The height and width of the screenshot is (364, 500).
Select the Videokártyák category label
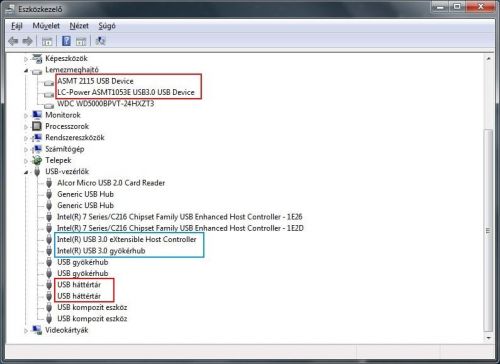[x=67, y=330]
